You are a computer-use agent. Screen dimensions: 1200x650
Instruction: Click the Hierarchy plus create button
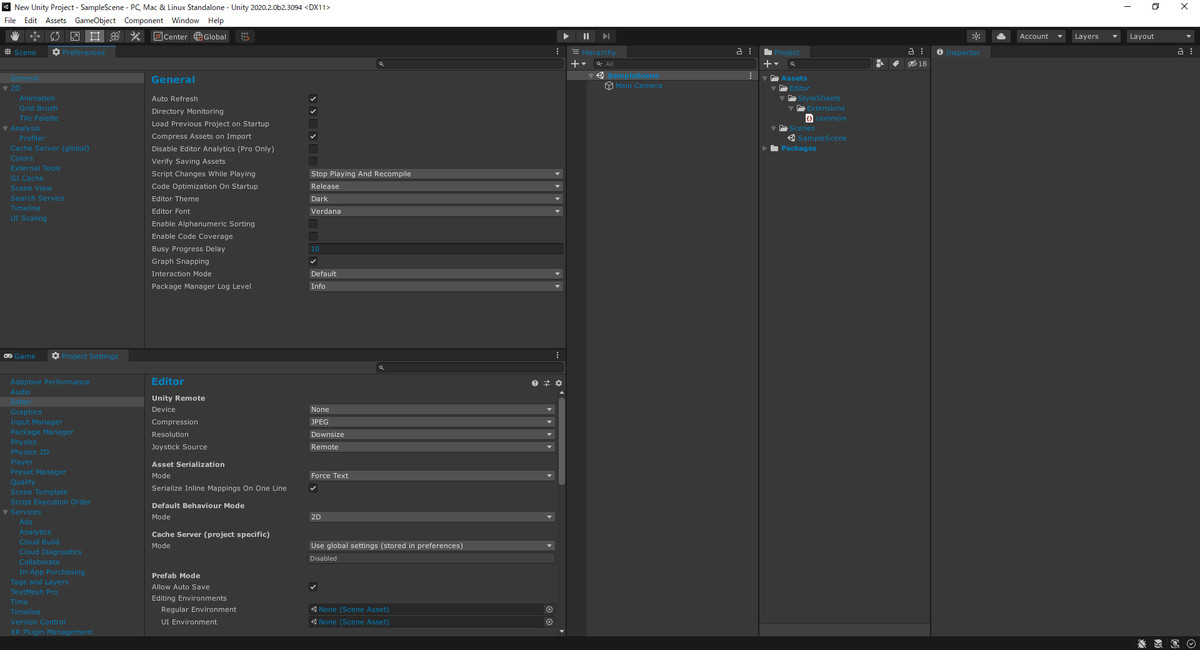(x=578, y=63)
